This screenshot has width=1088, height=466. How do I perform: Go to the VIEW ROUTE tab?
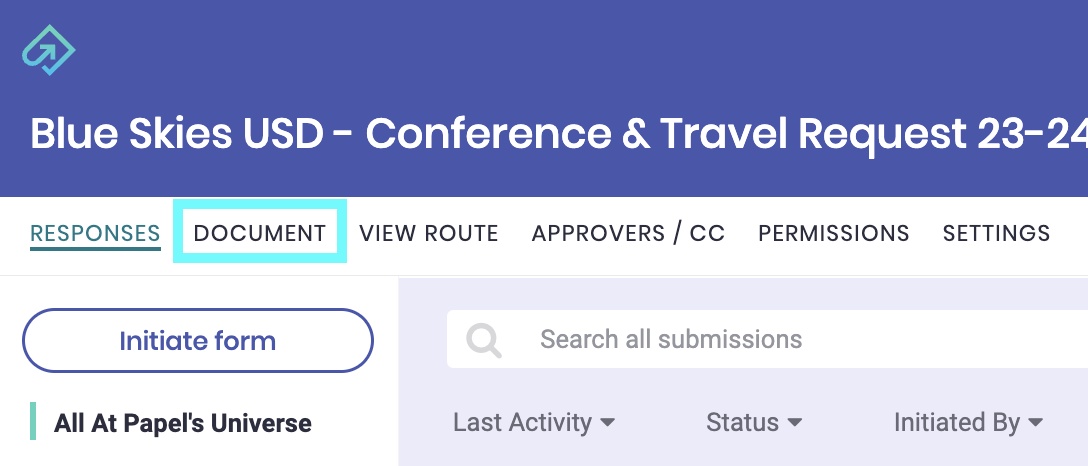[x=429, y=233]
